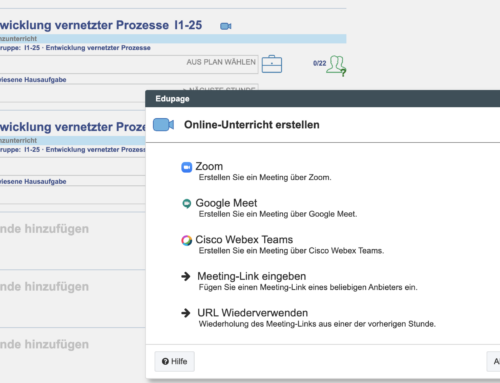This screenshot has width=500, height=383.
Task: Select Google Meet as the meeting provider
Action: [x=226, y=203]
